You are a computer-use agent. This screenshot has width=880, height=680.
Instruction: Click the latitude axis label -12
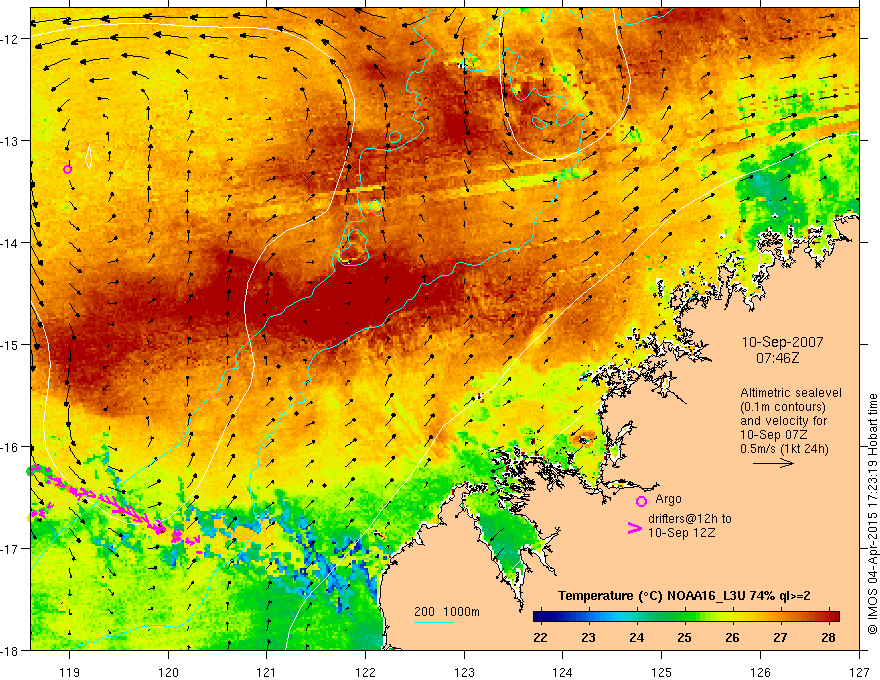[11, 39]
